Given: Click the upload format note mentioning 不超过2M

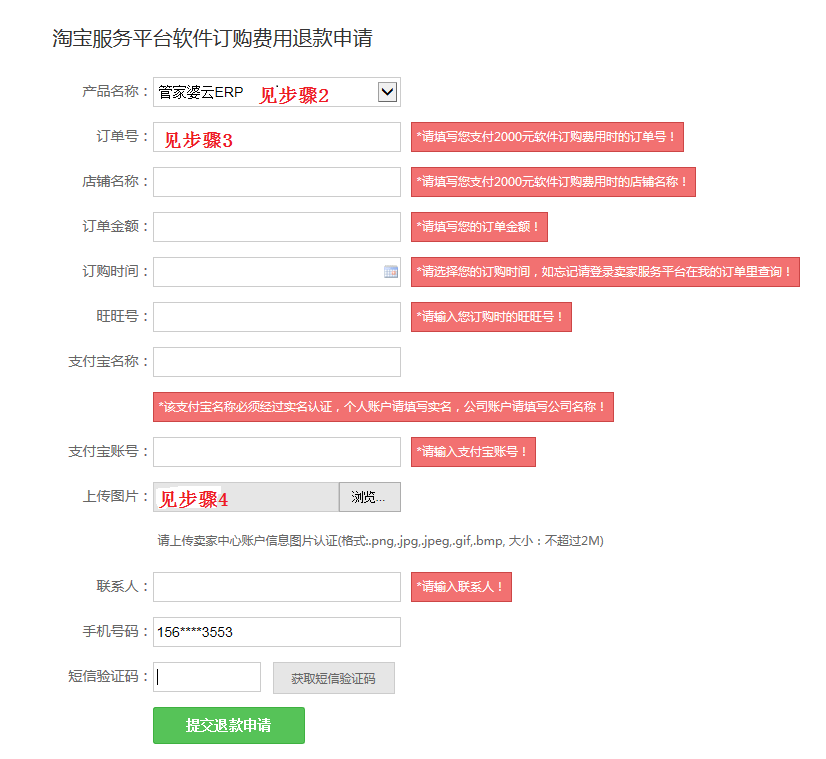Looking at the screenshot, I should (x=380, y=541).
